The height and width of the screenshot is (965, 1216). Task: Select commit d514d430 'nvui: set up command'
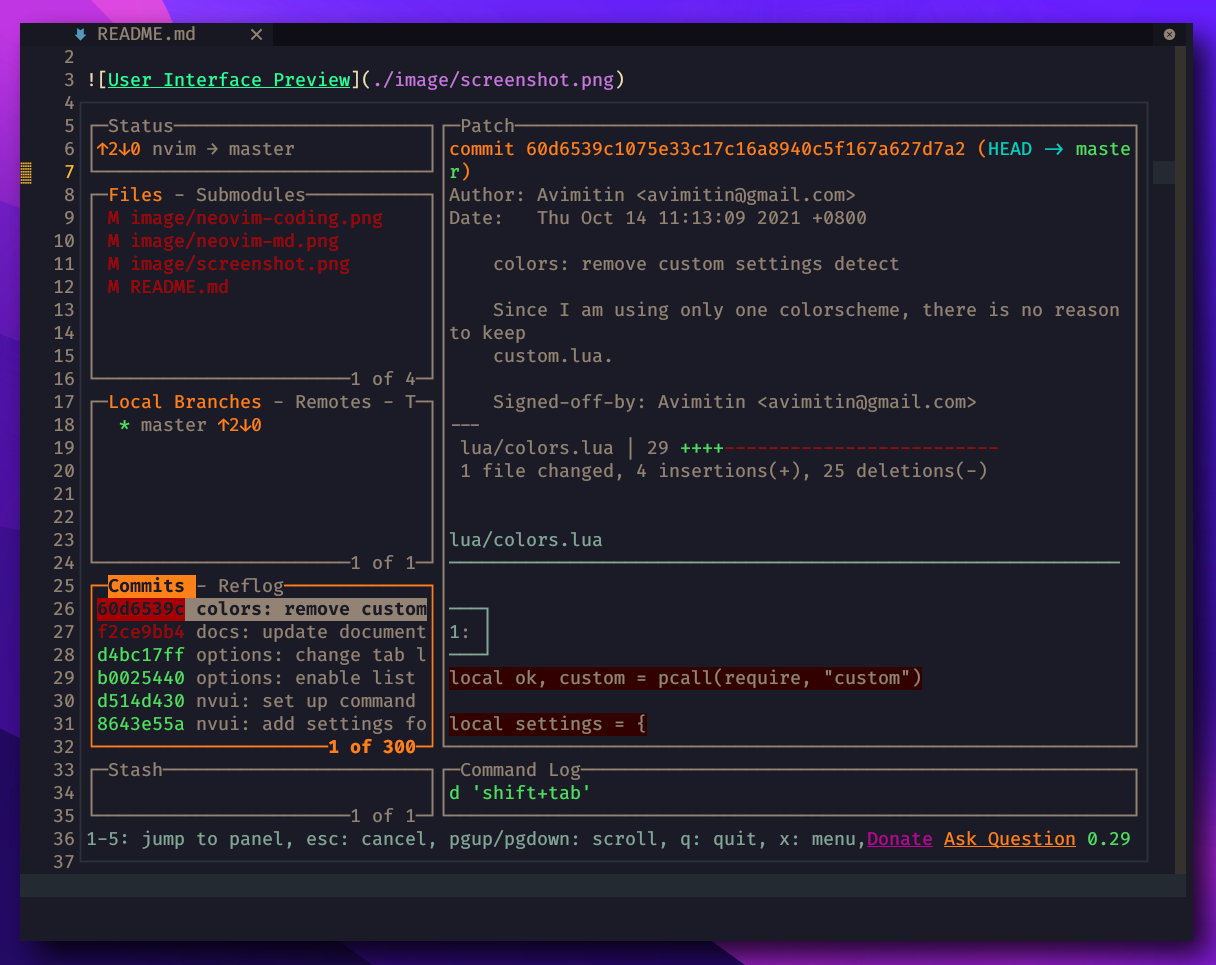(262, 701)
